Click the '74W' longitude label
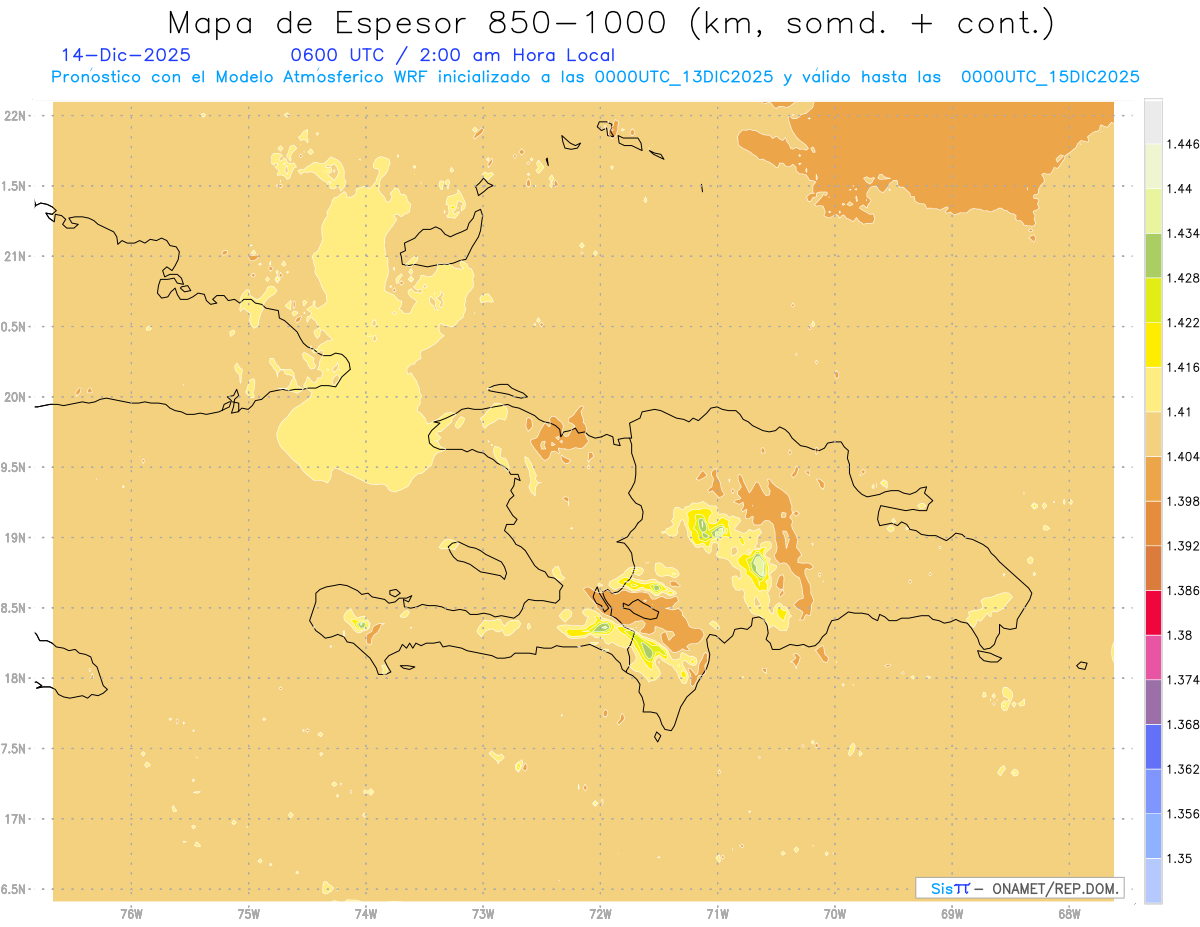Image resolution: width=1200 pixels, height=927 pixels. pyautogui.click(x=366, y=914)
